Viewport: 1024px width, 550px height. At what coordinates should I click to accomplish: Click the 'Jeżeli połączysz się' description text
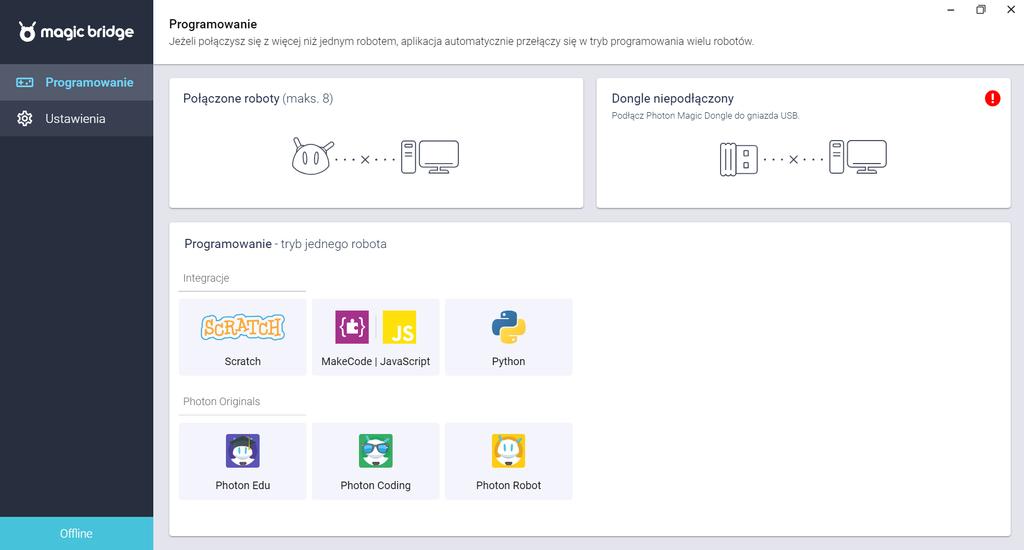pos(461,41)
